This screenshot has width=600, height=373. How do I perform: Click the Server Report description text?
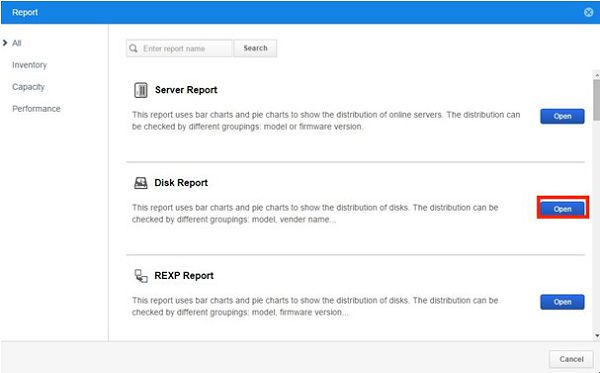click(326, 121)
